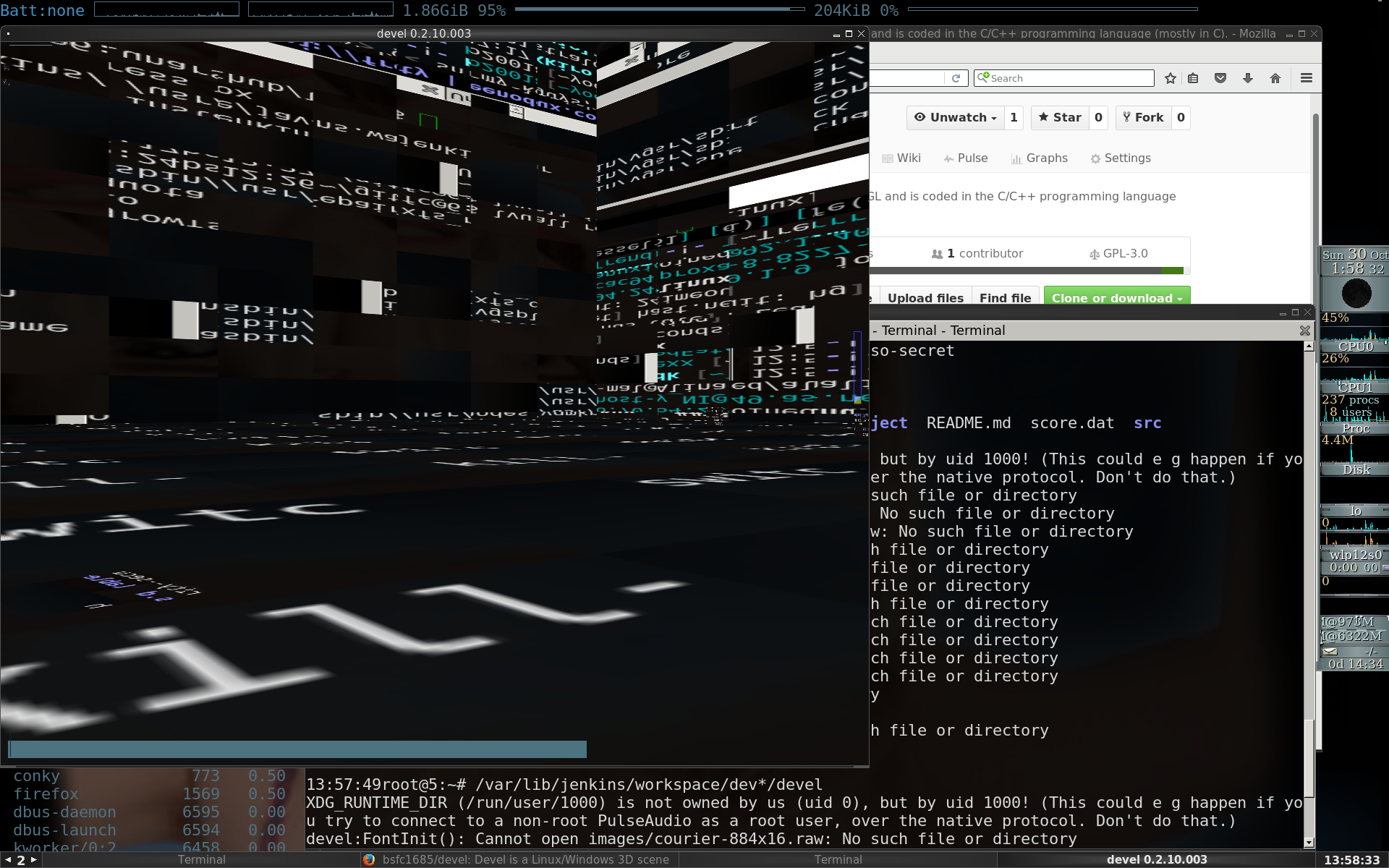The width and height of the screenshot is (1389, 868).
Task: Switch to the Graphs tab
Action: tap(1040, 158)
